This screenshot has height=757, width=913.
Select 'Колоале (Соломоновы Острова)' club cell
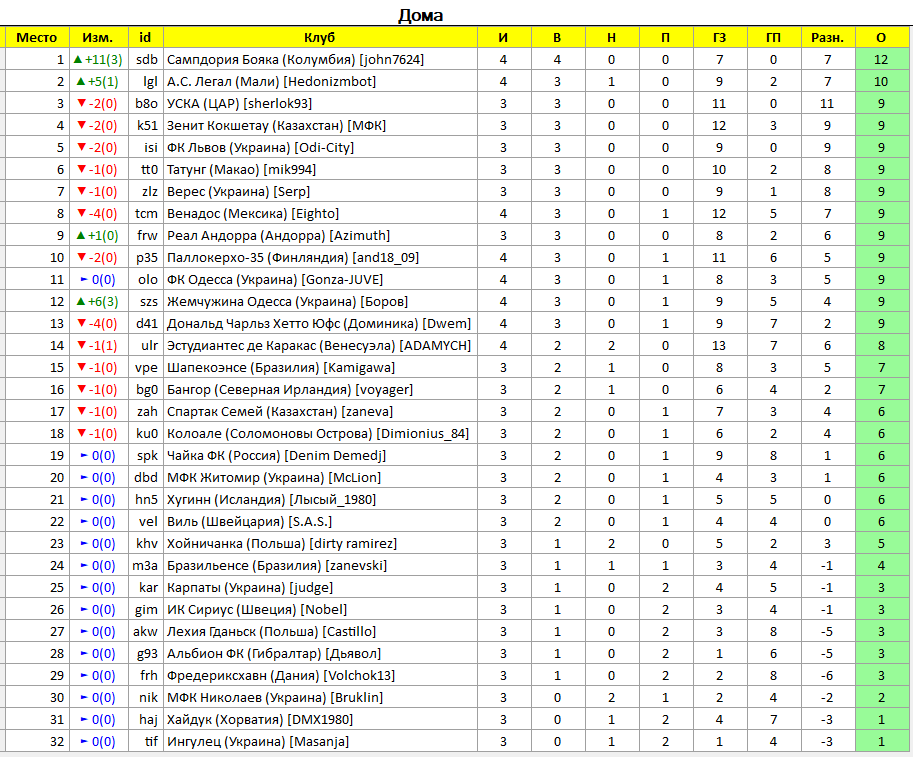coord(320,434)
